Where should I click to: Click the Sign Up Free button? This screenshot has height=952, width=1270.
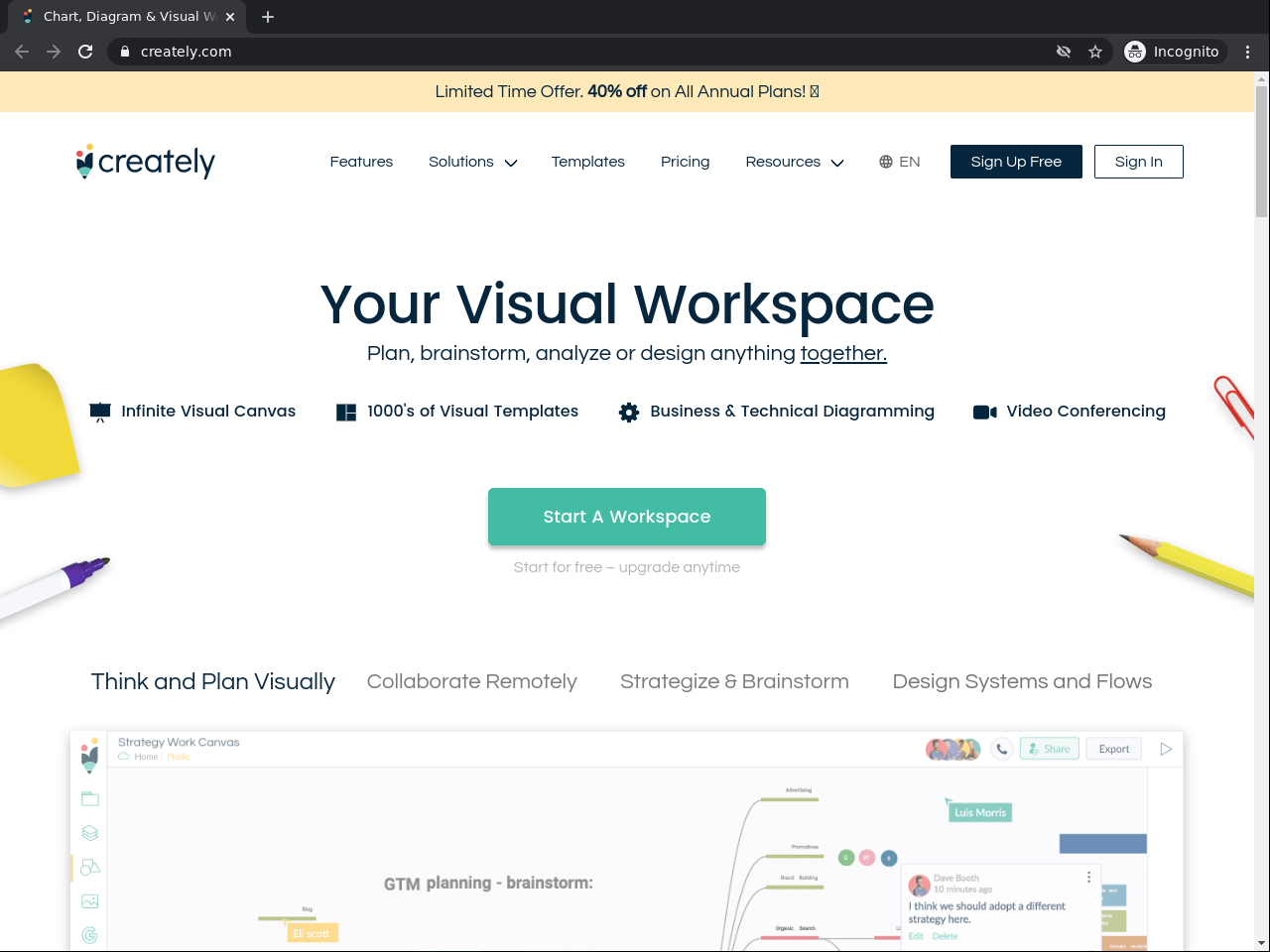click(1016, 162)
